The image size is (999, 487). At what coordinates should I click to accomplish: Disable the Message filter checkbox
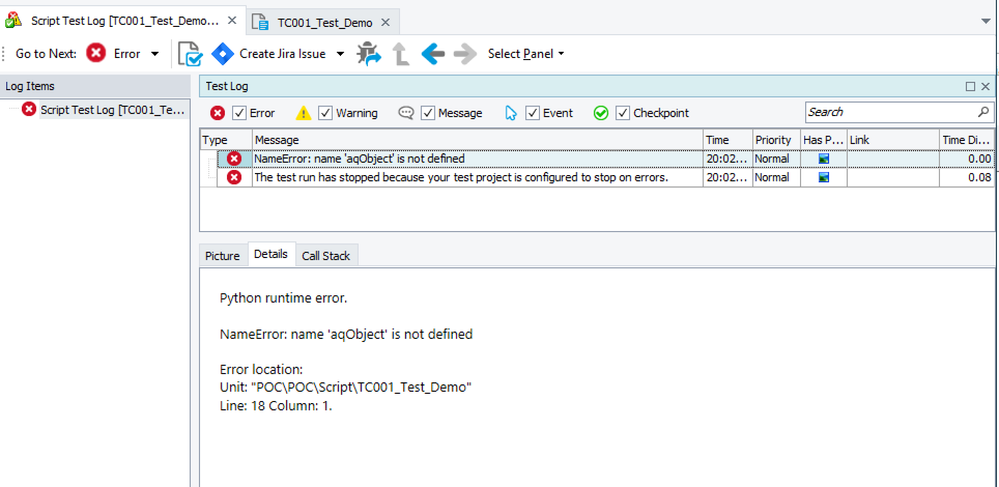(x=427, y=113)
